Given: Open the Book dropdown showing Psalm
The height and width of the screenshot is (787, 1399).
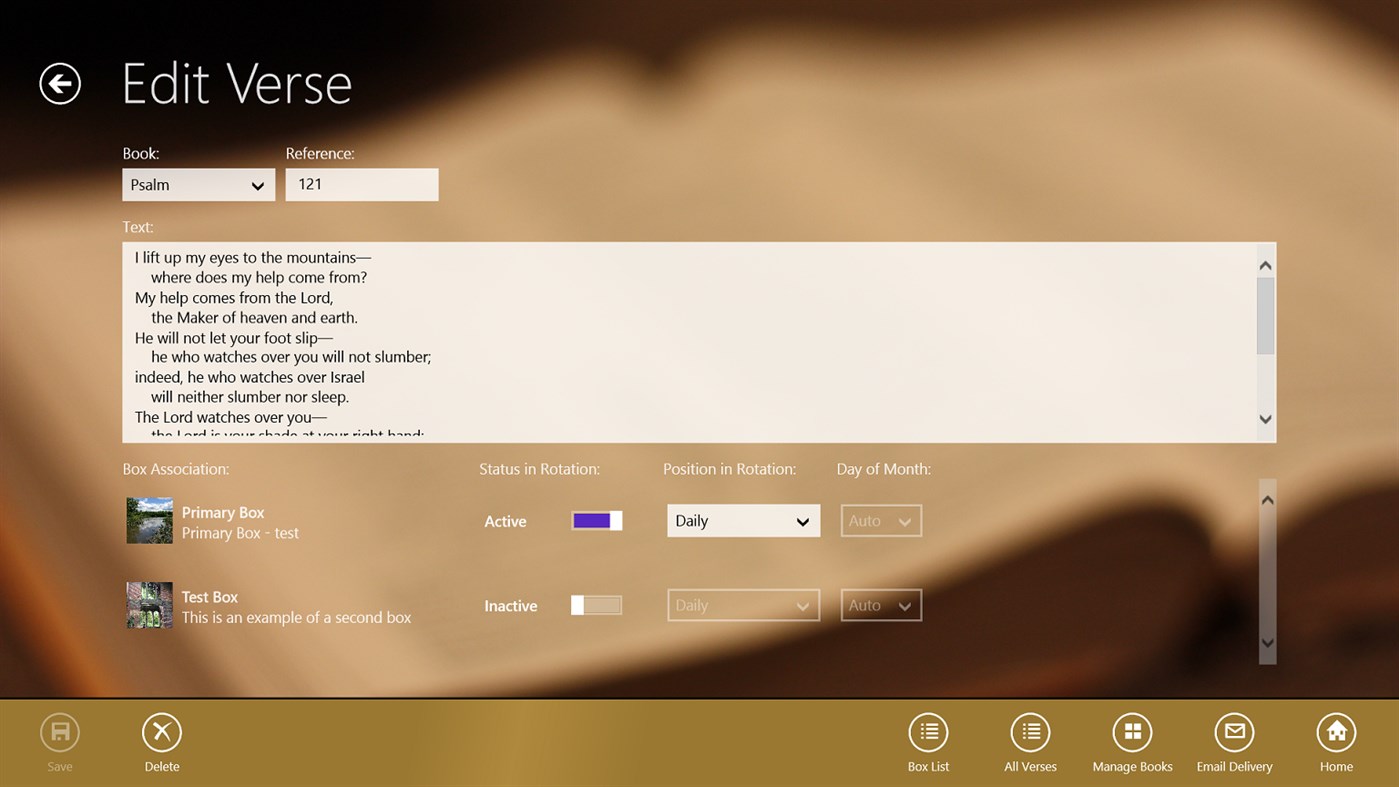Looking at the screenshot, I should (x=198, y=184).
